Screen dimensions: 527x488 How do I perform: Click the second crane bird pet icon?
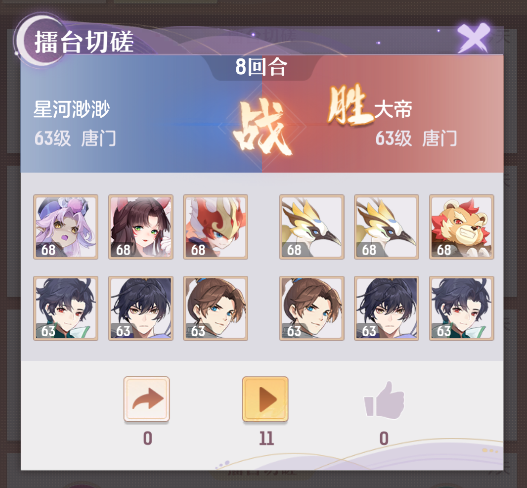click(387, 227)
